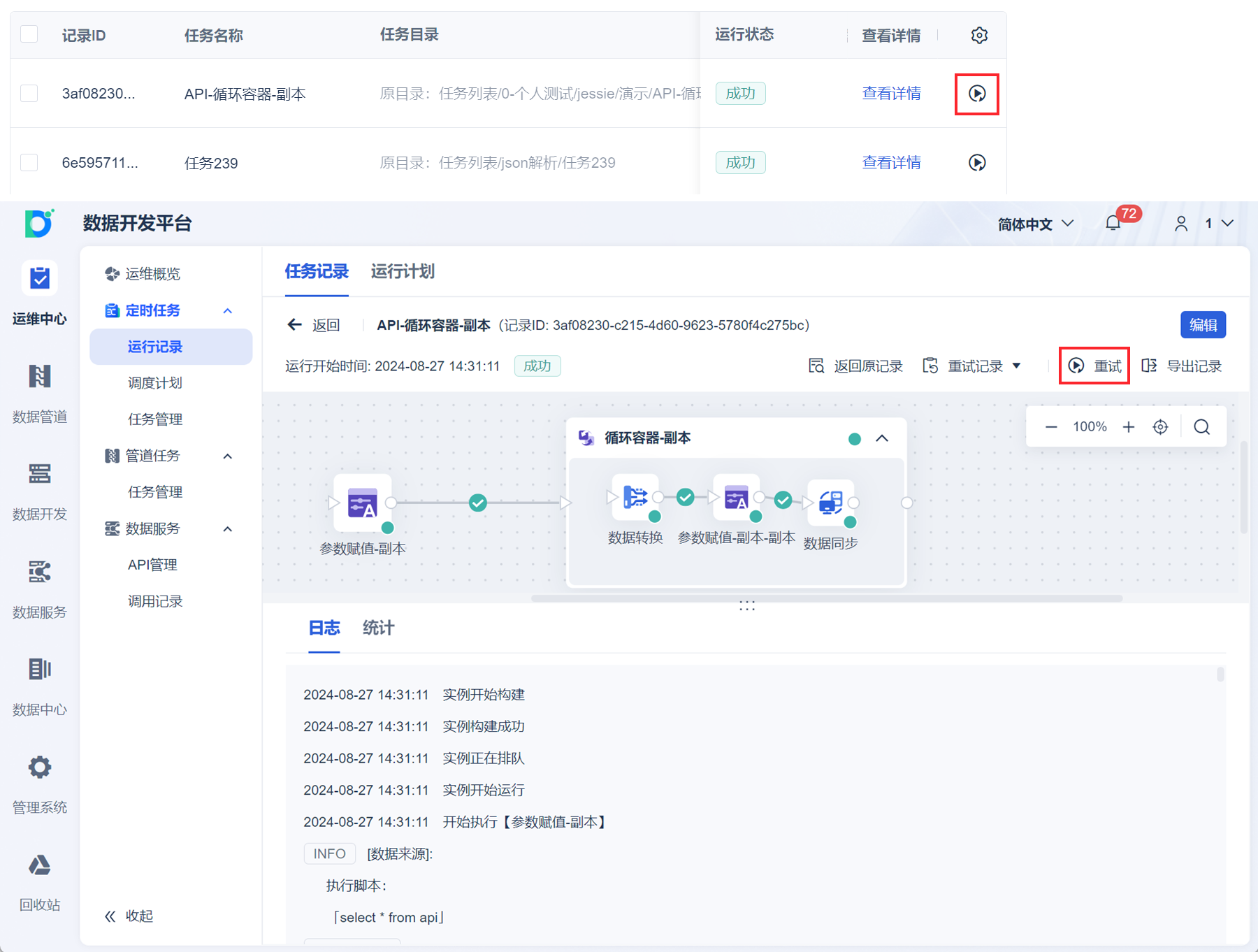Image resolution: width=1258 pixels, height=952 pixels.
Task: Open the 简体中文 language dropdown
Action: tap(1035, 224)
